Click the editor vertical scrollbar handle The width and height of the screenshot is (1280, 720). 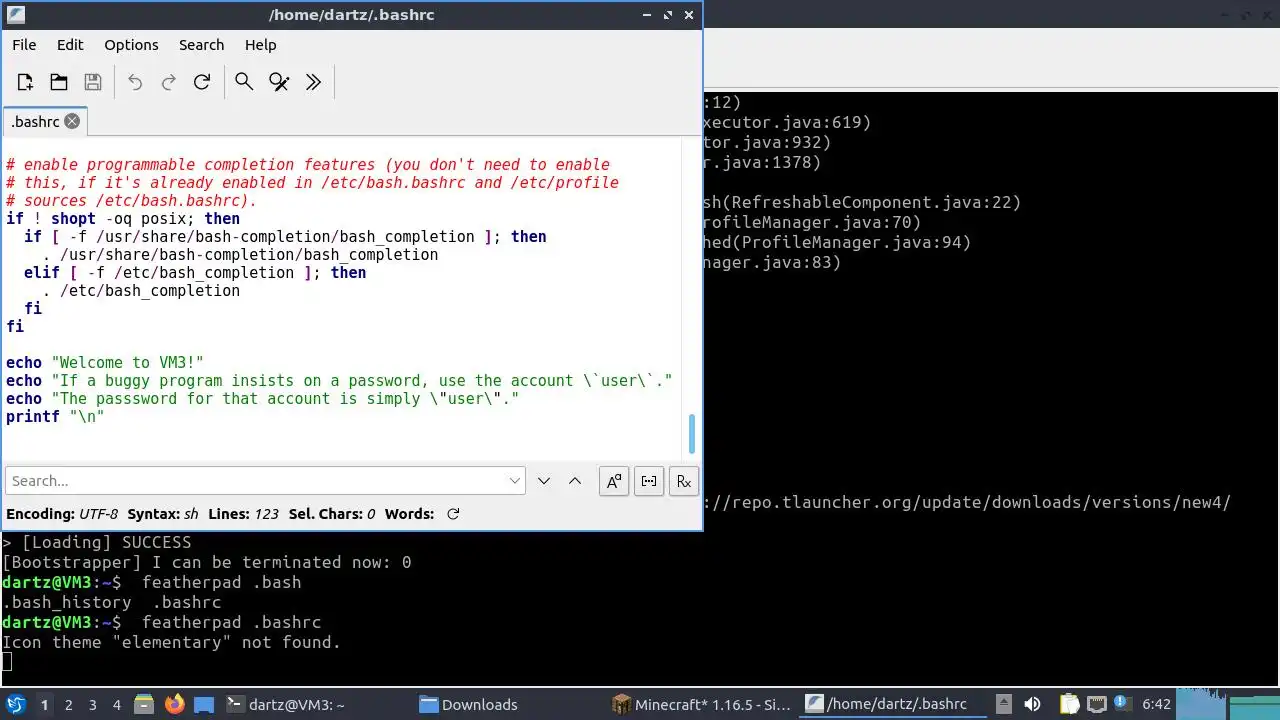[691, 433]
